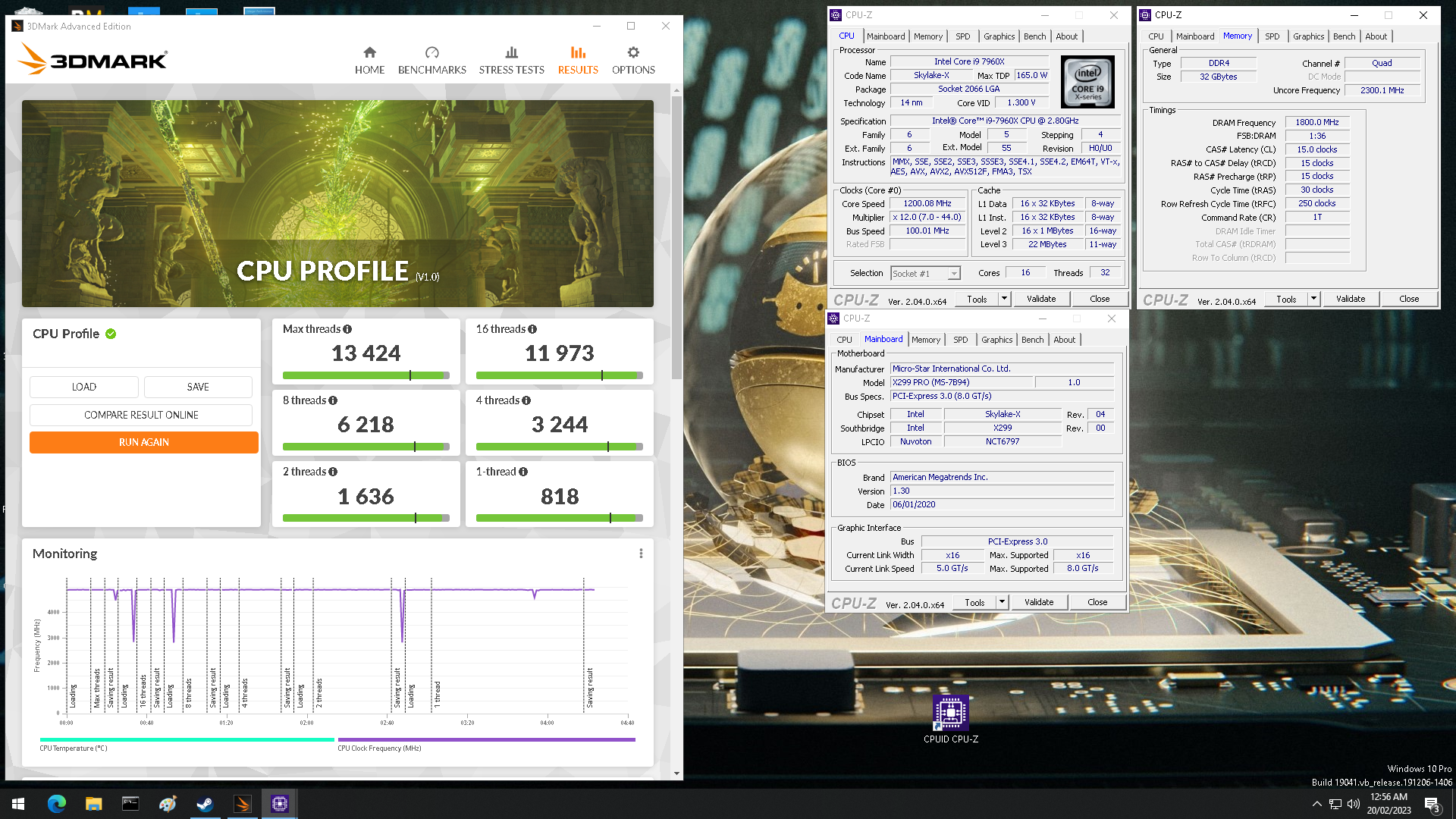Open Memory tab in the CPU window
The image size is (1456, 819).
click(927, 36)
